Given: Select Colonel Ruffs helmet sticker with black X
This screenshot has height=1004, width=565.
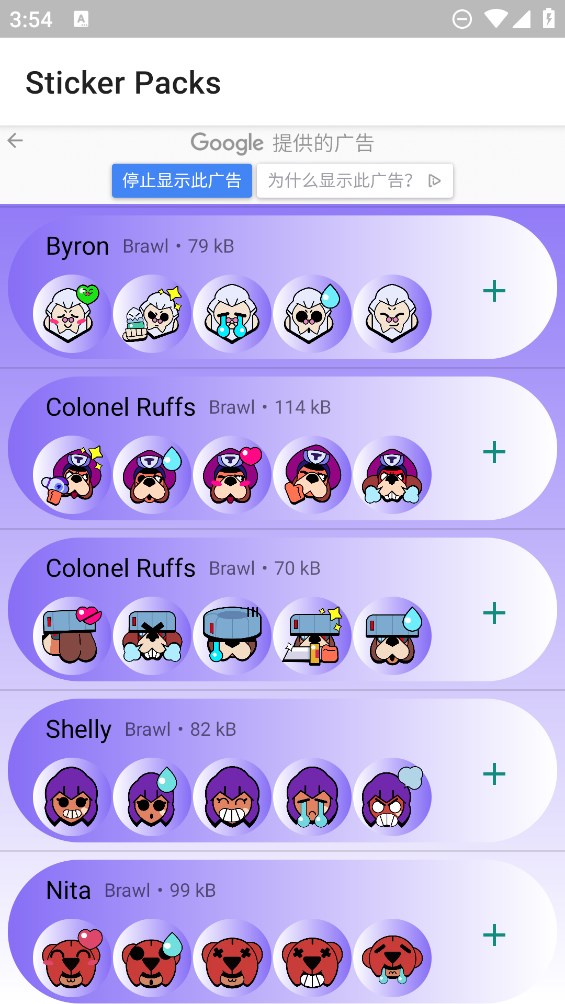Looking at the screenshot, I should click(152, 636).
